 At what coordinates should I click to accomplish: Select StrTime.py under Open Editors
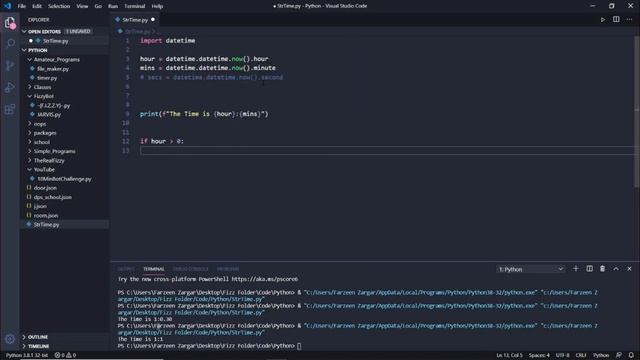coord(56,41)
